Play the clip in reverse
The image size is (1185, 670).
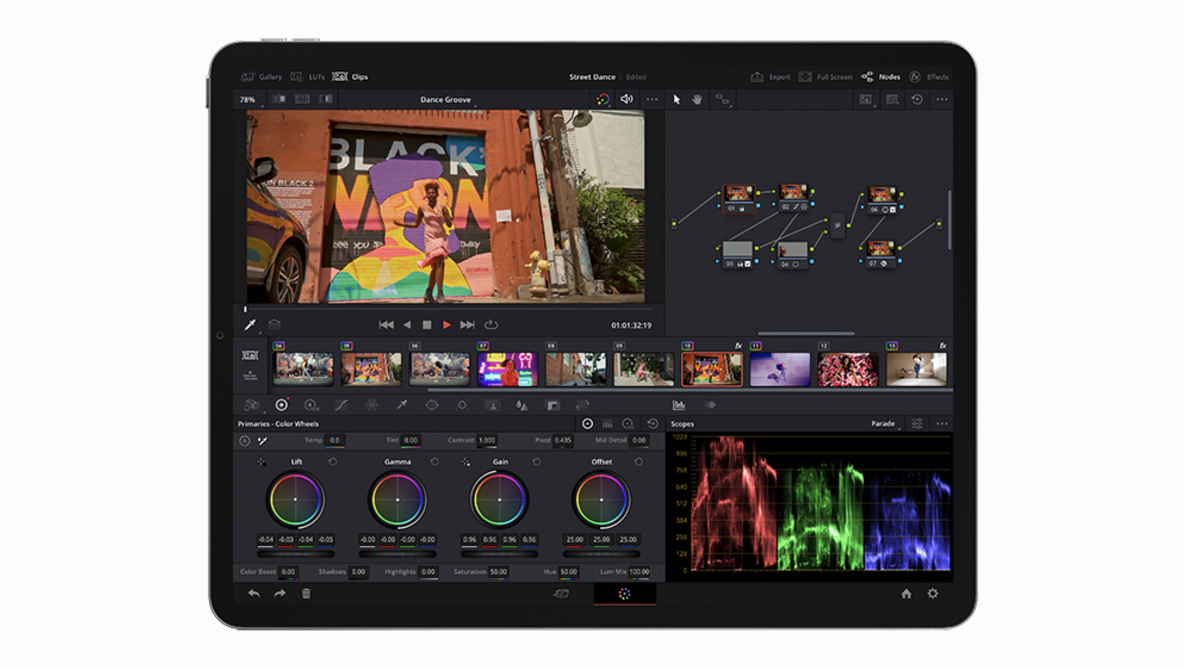[x=407, y=325]
